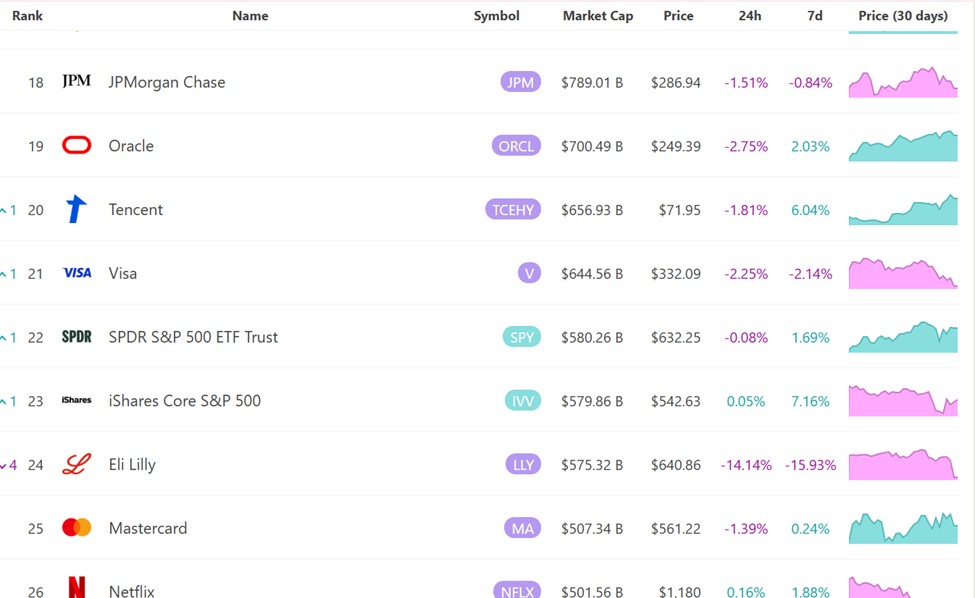
Task: Click the V symbol badge
Action: tap(529, 273)
